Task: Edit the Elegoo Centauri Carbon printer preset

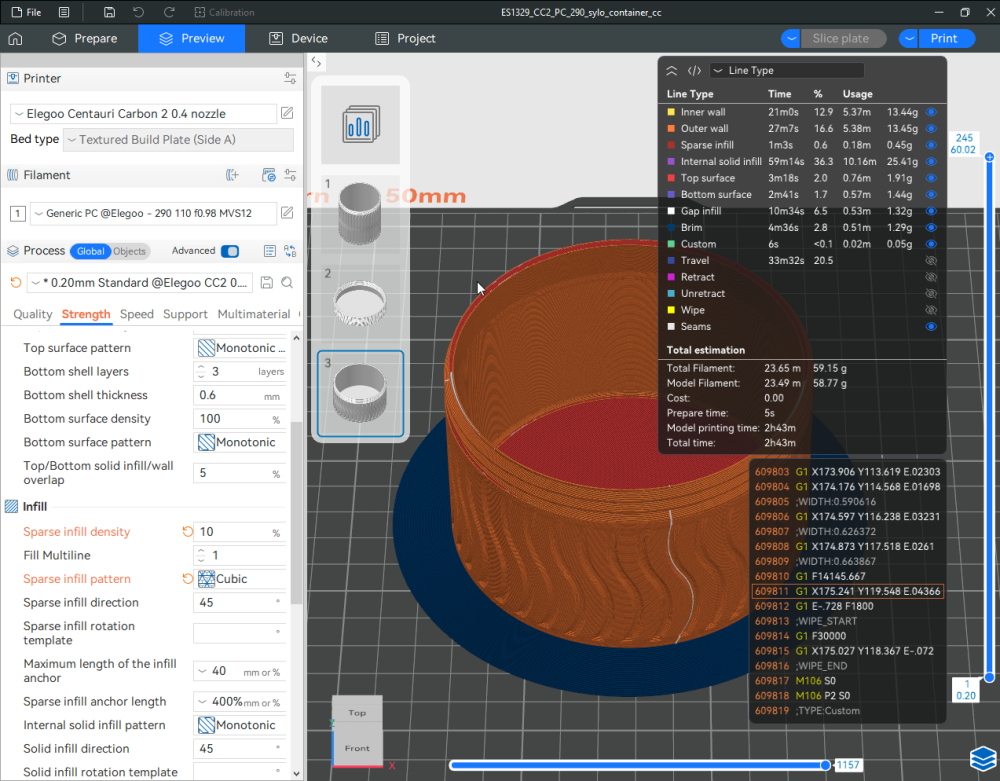Action: pos(287,113)
